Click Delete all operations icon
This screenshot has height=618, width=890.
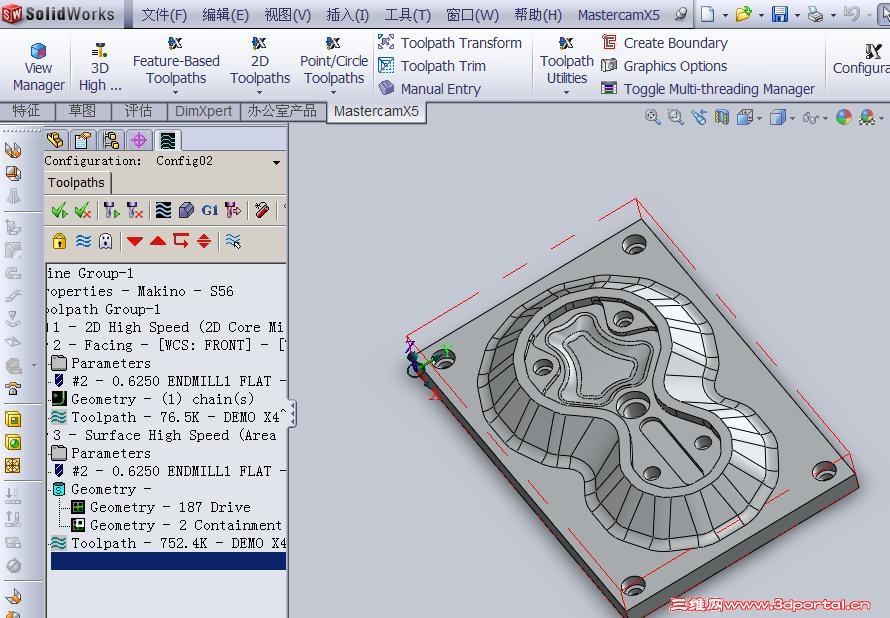pyautogui.click(x=262, y=211)
